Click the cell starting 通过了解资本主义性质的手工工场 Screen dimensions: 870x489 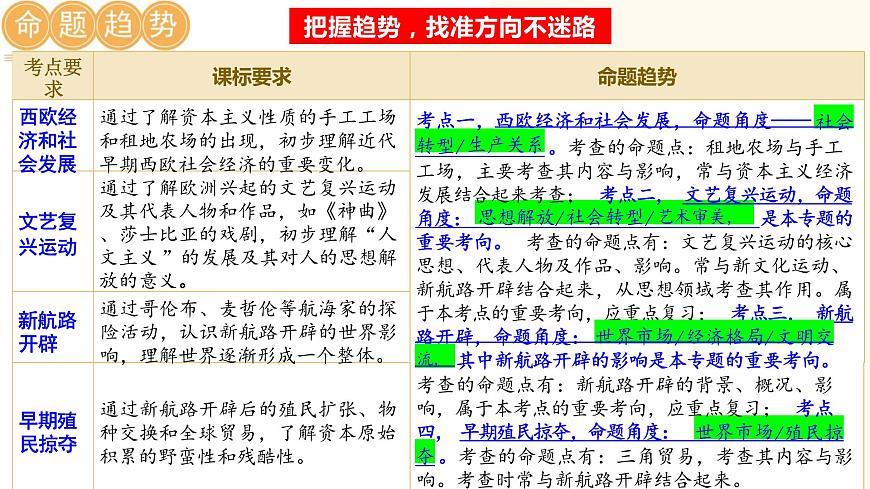tap(248, 140)
